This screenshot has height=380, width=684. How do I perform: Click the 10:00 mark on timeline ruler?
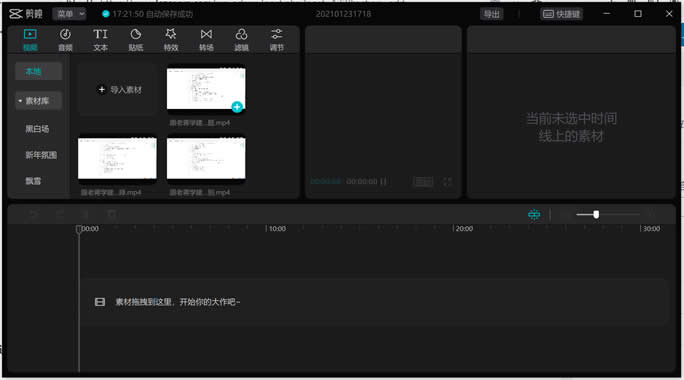pos(277,229)
